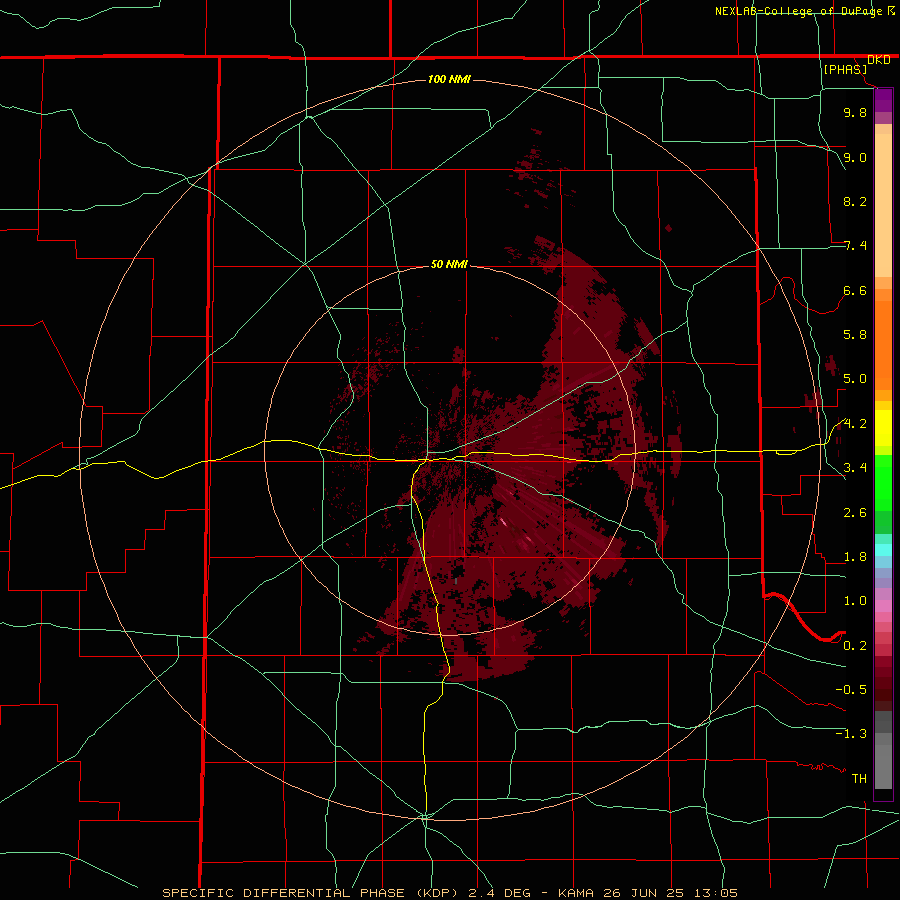This screenshot has width=900, height=900.
Task: Pick the yellow segment on the color bar
Action: pyautogui.click(x=883, y=428)
